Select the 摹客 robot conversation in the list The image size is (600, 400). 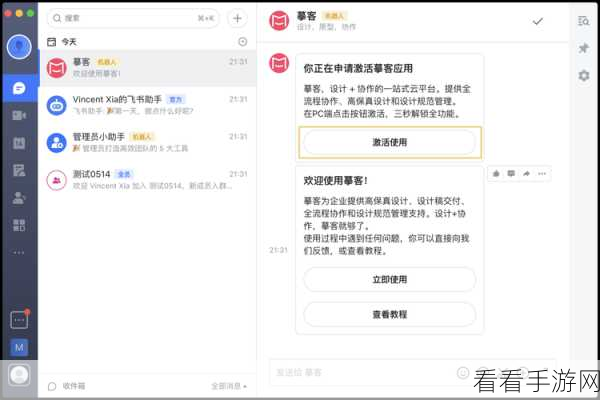pyautogui.click(x=147, y=68)
